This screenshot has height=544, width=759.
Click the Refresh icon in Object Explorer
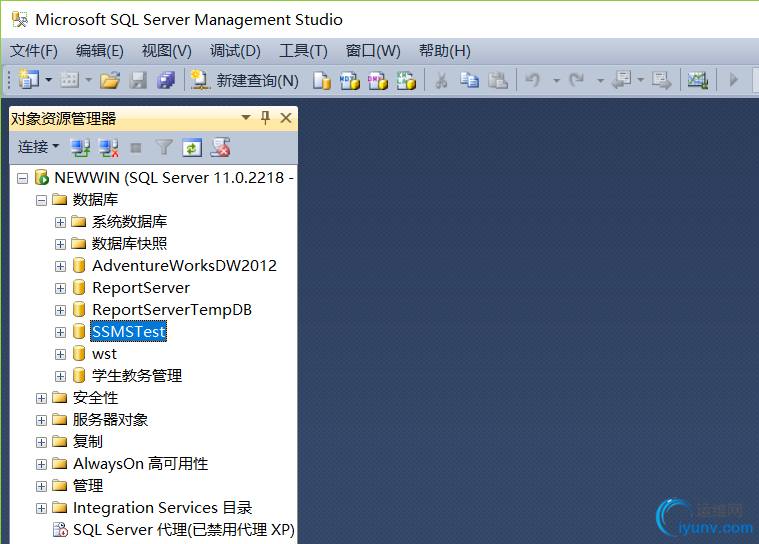coord(192,148)
